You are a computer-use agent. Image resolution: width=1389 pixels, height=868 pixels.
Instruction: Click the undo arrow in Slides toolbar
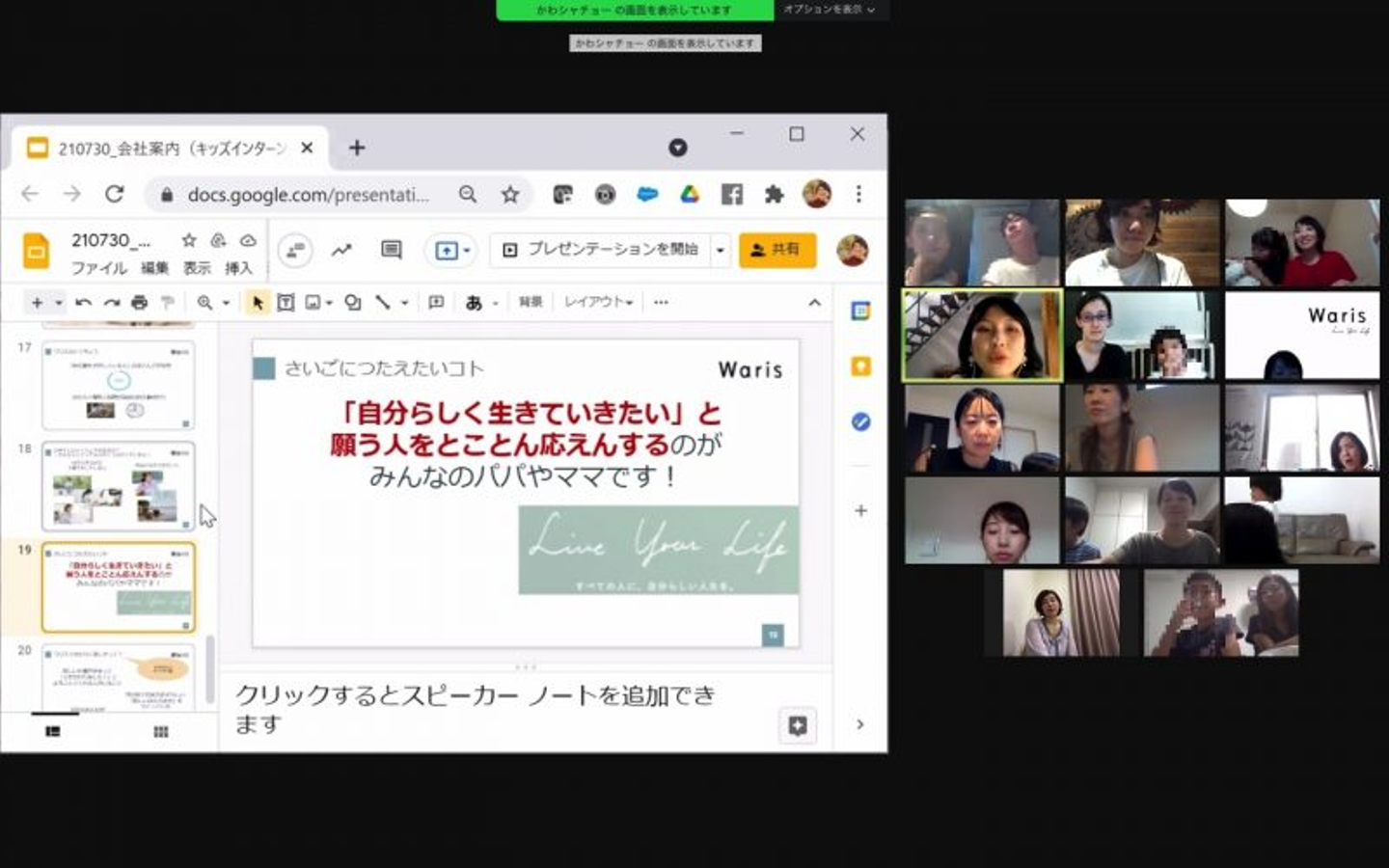pyautogui.click(x=83, y=303)
